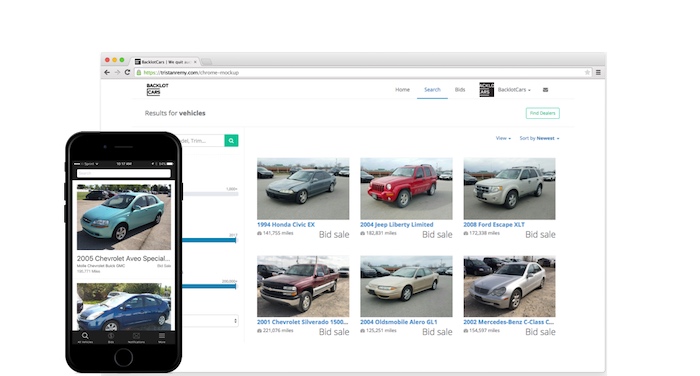The height and width of the screenshot is (376, 700).
Task: Open the 2002 Mercedes-Benz C-Class link
Action: pos(508,322)
